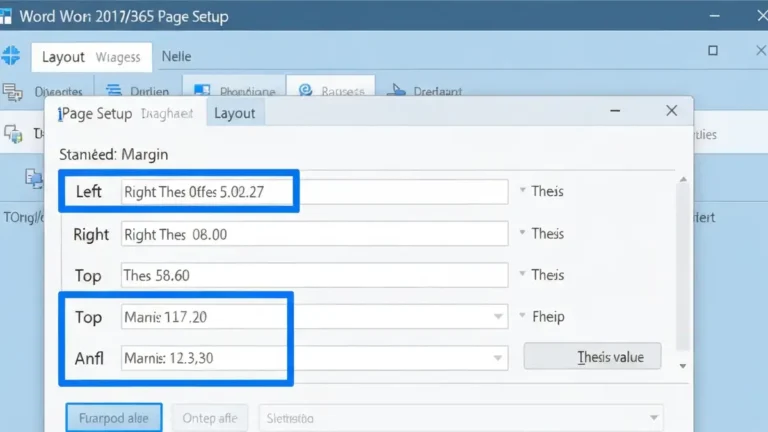
Task: Click scrollbar down arrow in dialog
Action: (683, 366)
